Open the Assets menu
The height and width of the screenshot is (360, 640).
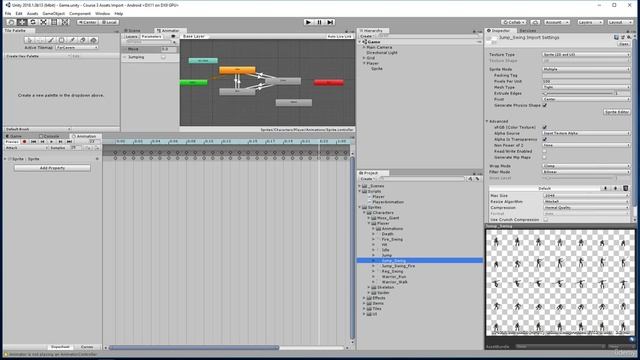coord(32,13)
